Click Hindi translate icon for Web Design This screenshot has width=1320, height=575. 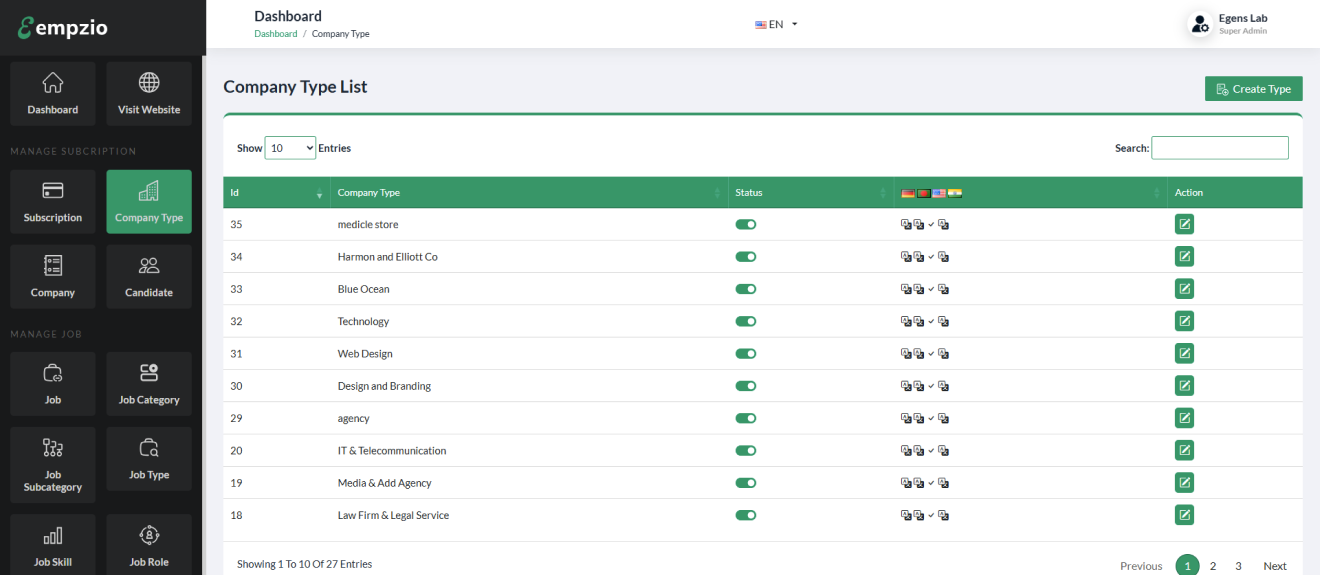tap(943, 354)
